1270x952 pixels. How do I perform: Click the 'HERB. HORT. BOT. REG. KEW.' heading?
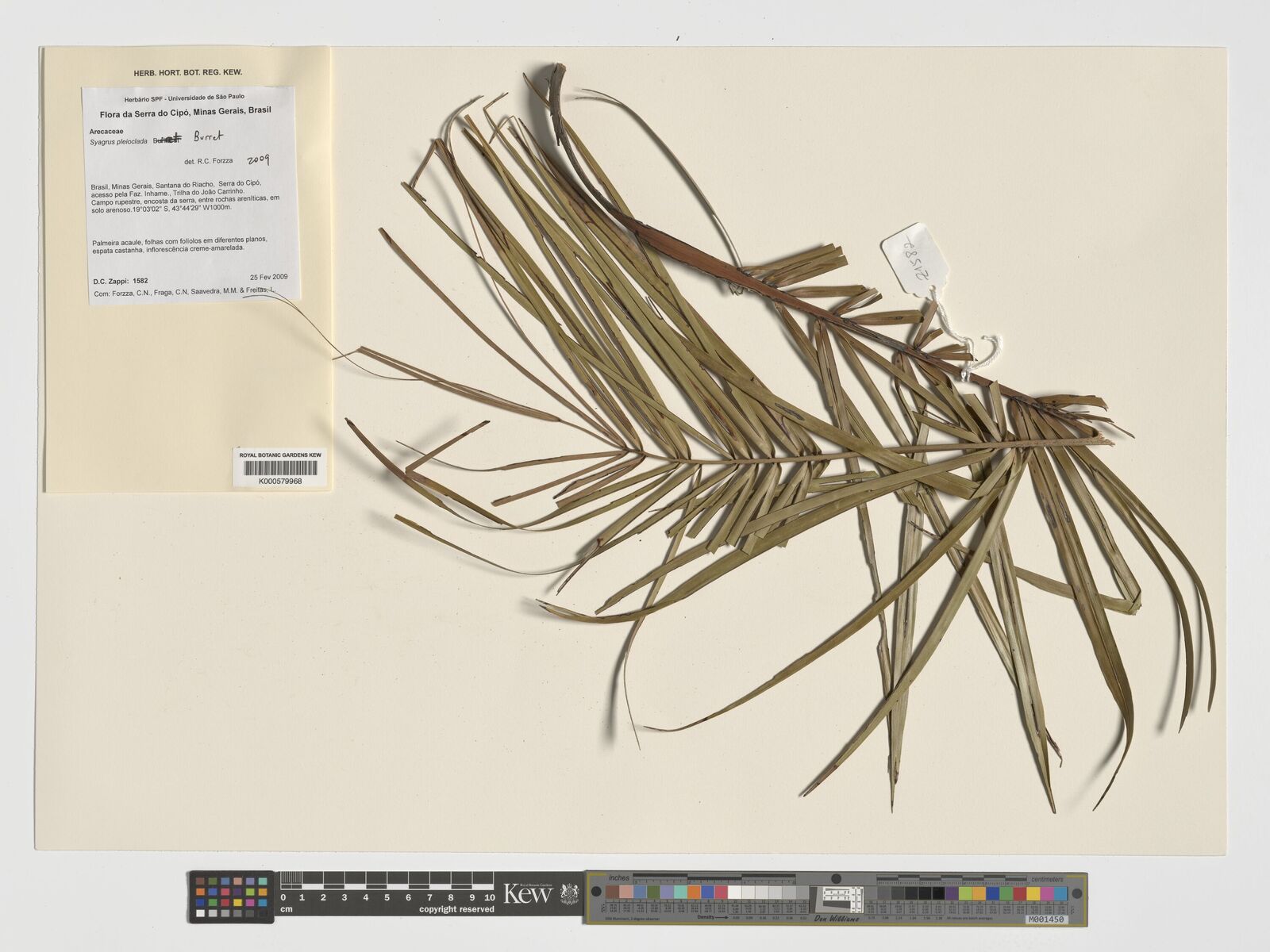click(188, 72)
